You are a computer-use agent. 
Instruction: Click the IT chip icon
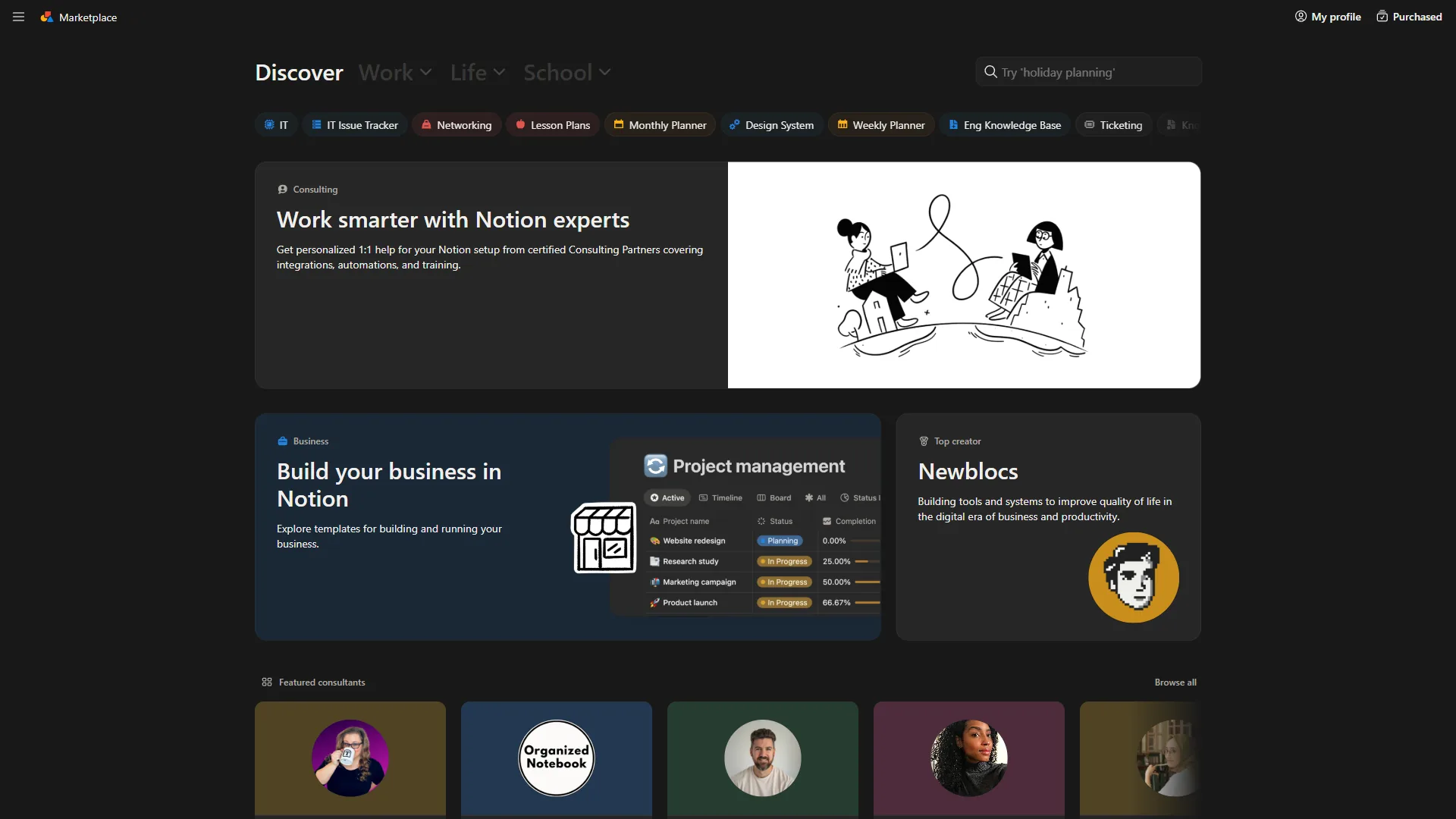tap(269, 125)
